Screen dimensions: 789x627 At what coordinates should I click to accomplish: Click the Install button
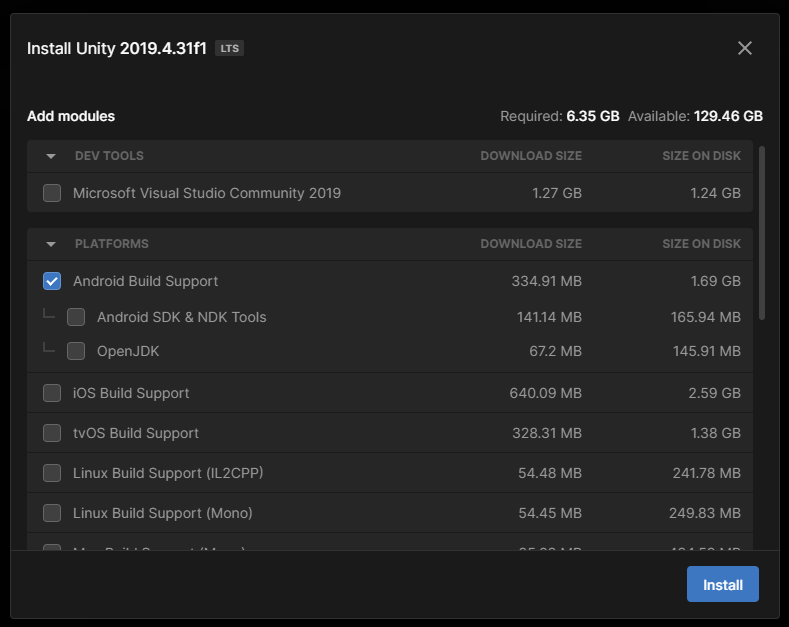[x=722, y=585]
